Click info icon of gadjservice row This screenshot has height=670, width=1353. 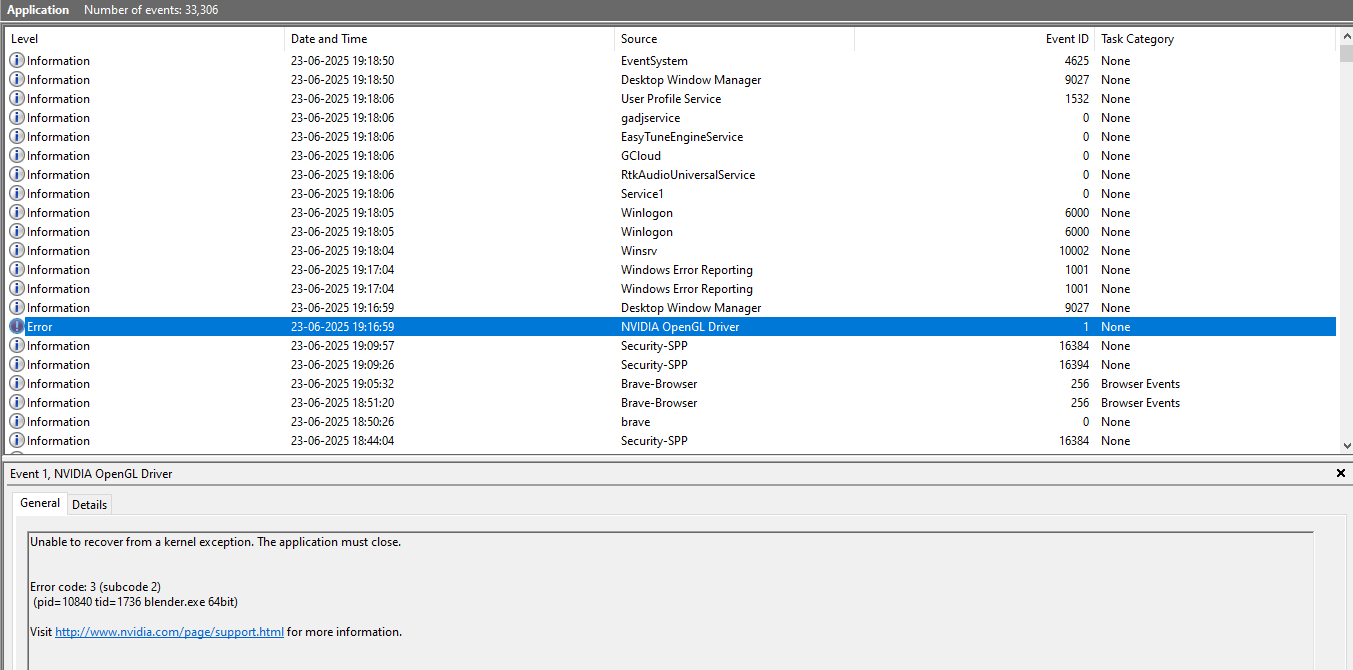[17, 118]
